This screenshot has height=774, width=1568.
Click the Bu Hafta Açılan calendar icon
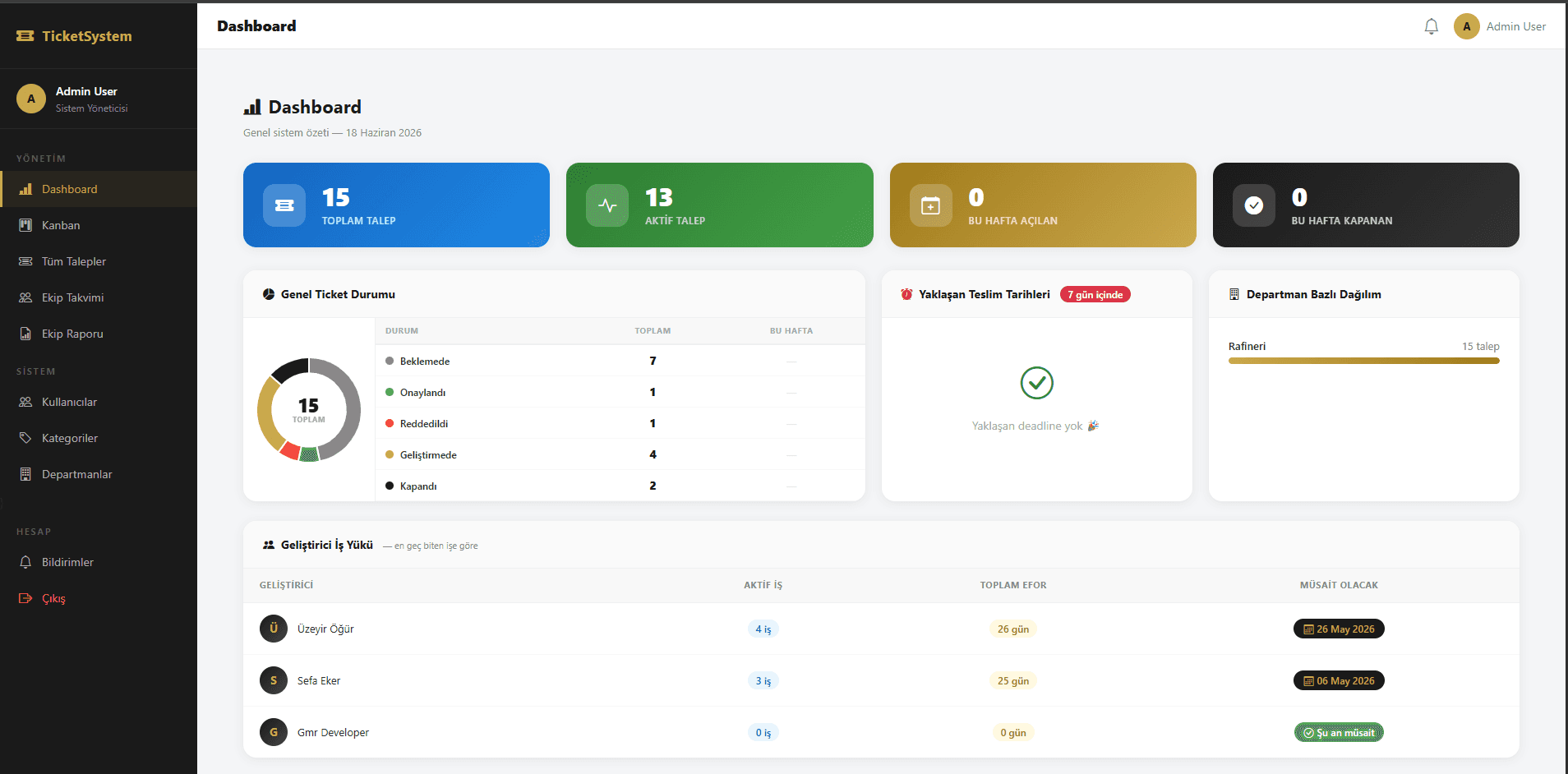tap(930, 205)
